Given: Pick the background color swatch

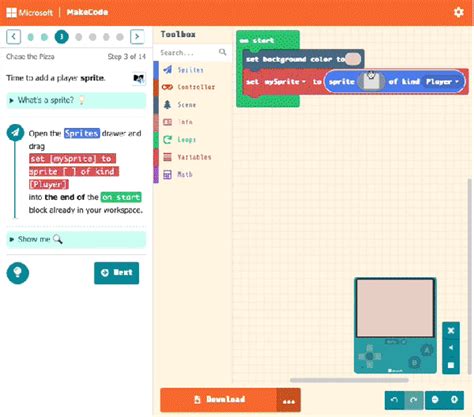Looking at the screenshot, I should tap(353, 59).
